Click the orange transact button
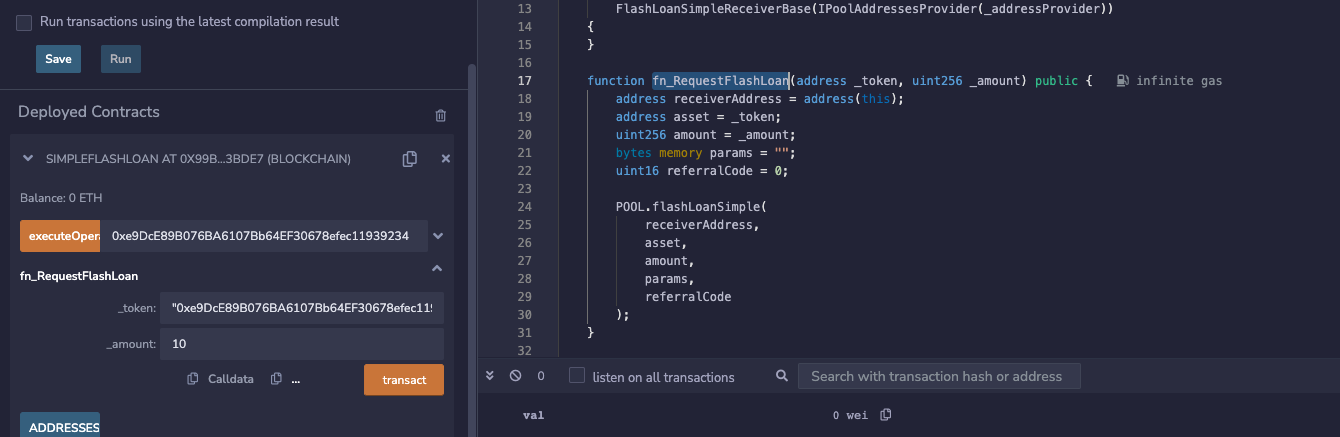The width and height of the screenshot is (1340, 437). click(404, 380)
